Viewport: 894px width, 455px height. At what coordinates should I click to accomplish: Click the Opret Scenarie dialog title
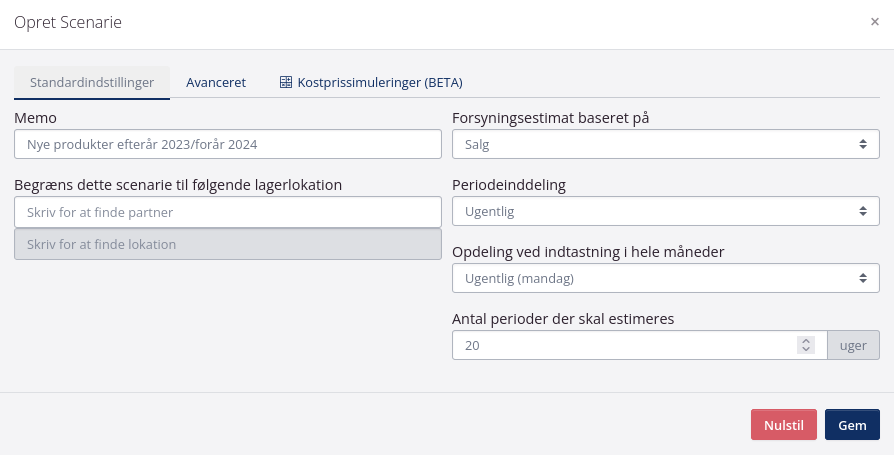coord(68,22)
